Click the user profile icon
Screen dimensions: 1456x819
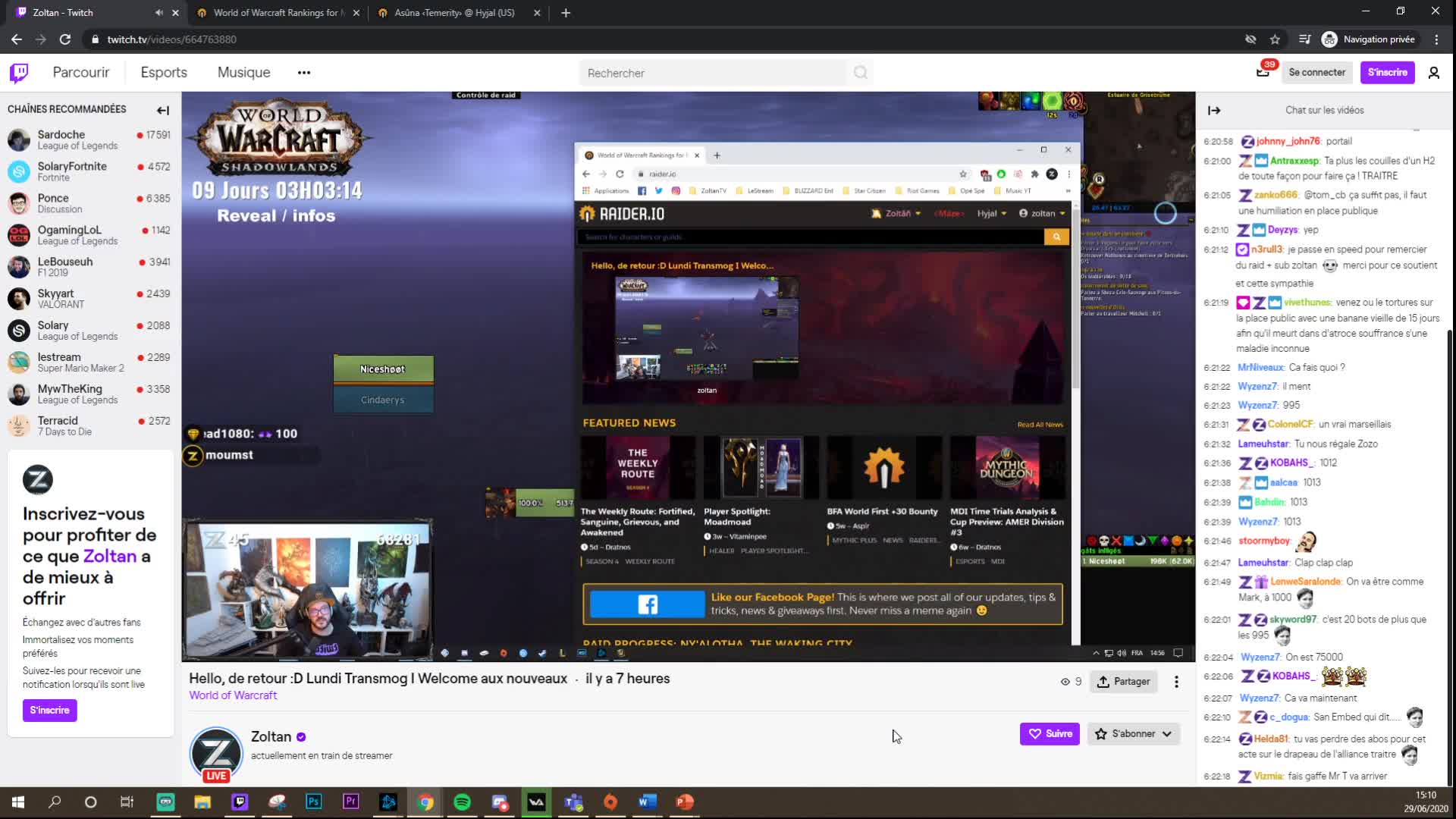point(1433,73)
